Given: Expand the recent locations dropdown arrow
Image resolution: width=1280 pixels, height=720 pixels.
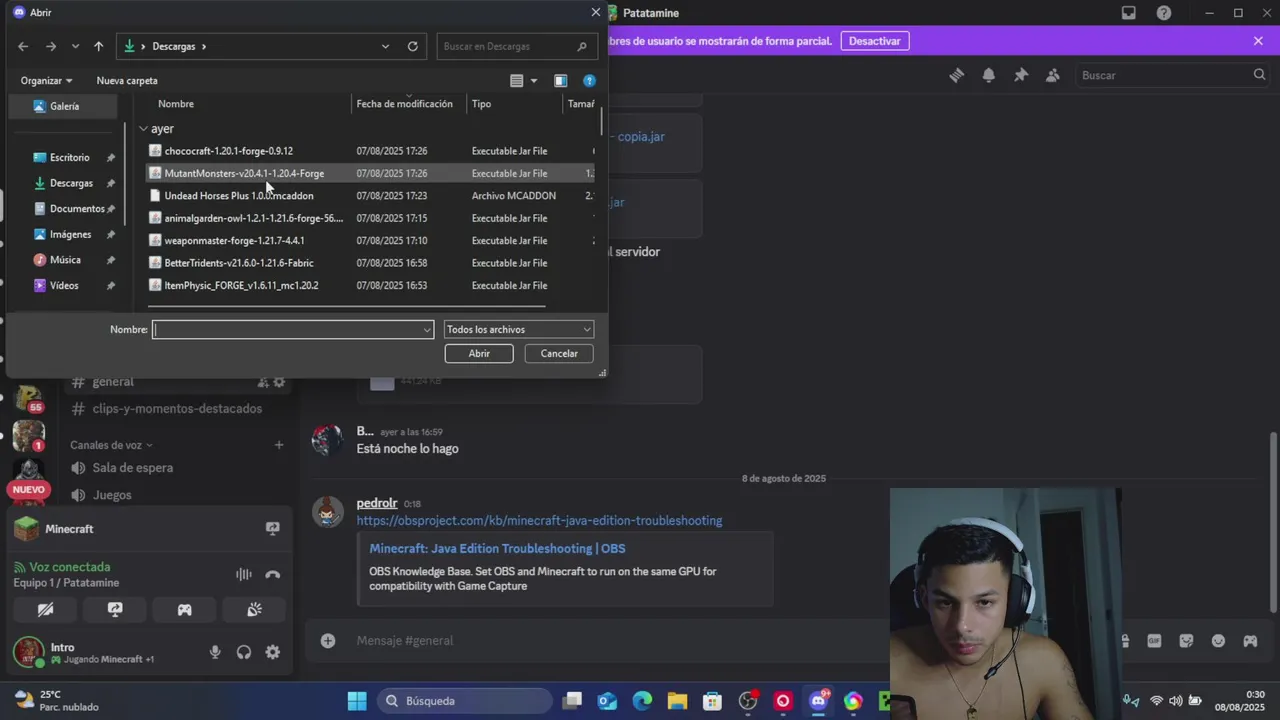Looking at the screenshot, I should (75, 46).
